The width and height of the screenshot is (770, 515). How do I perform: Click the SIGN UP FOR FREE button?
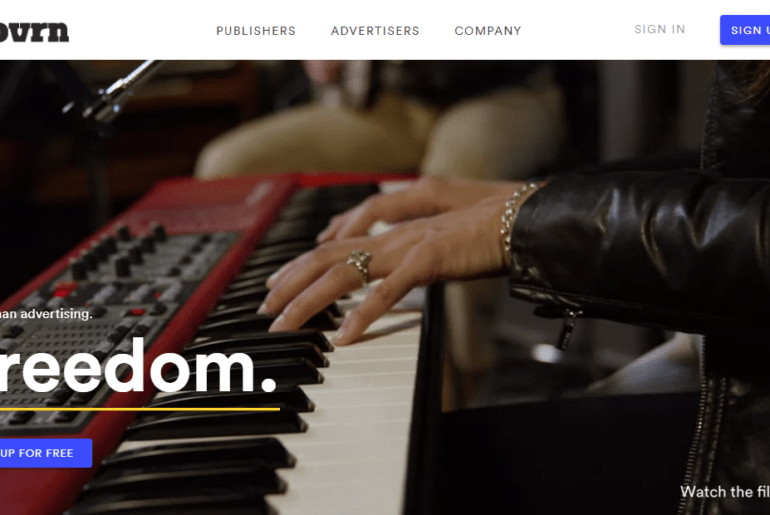[46, 453]
